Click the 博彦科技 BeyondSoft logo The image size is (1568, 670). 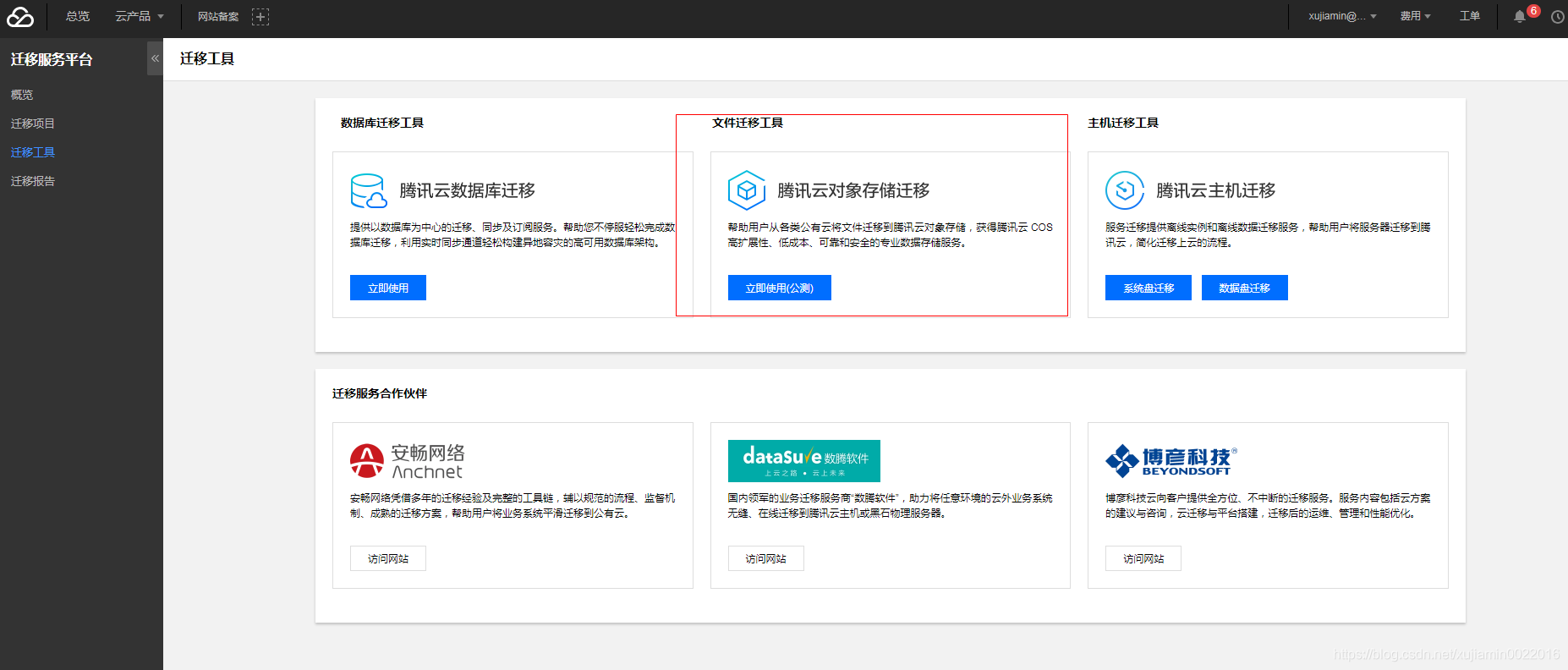[x=1171, y=460]
